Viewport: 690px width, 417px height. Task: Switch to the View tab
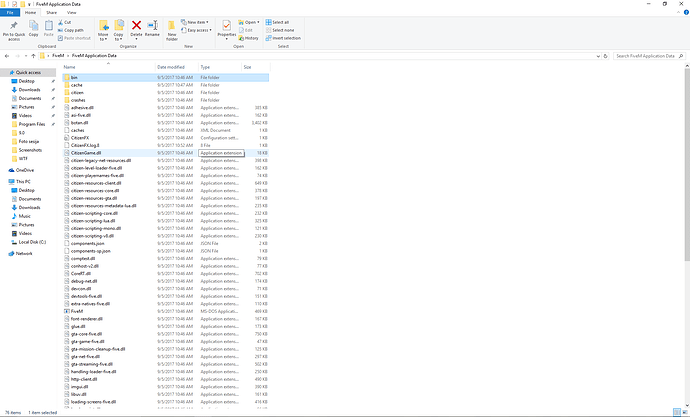pyautogui.click(x=71, y=13)
